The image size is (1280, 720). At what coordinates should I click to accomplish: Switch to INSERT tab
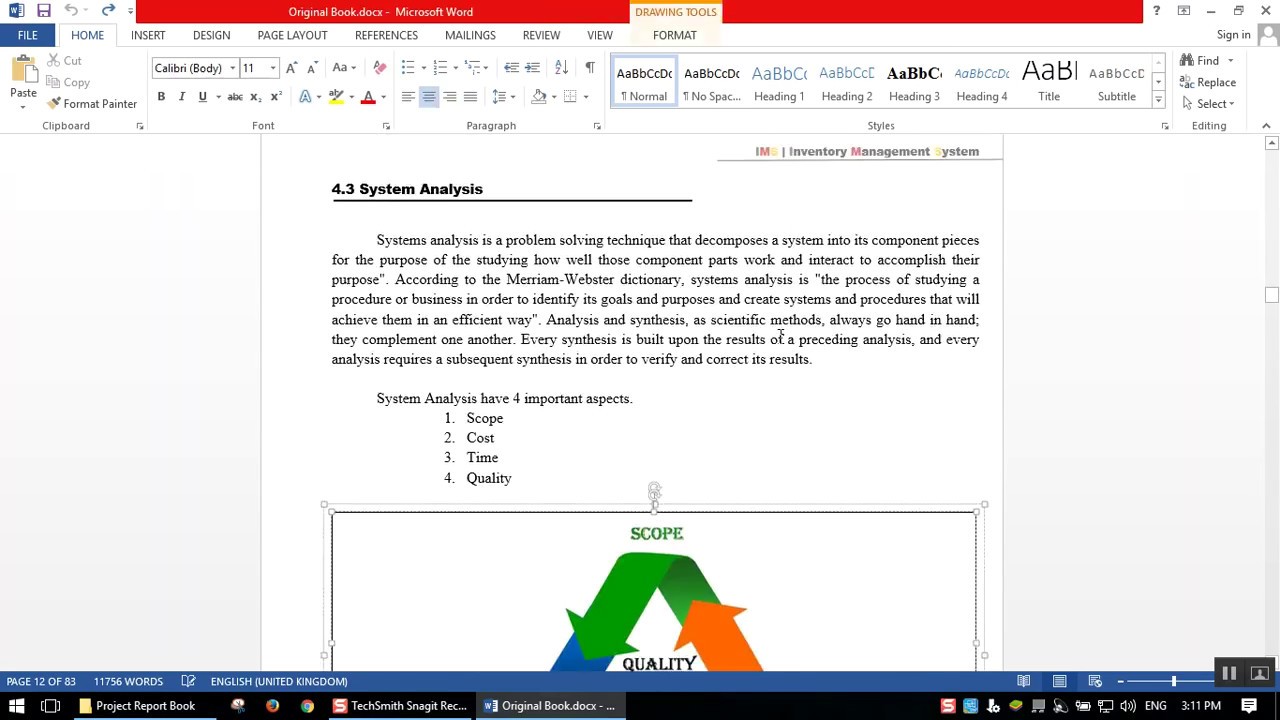148,35
